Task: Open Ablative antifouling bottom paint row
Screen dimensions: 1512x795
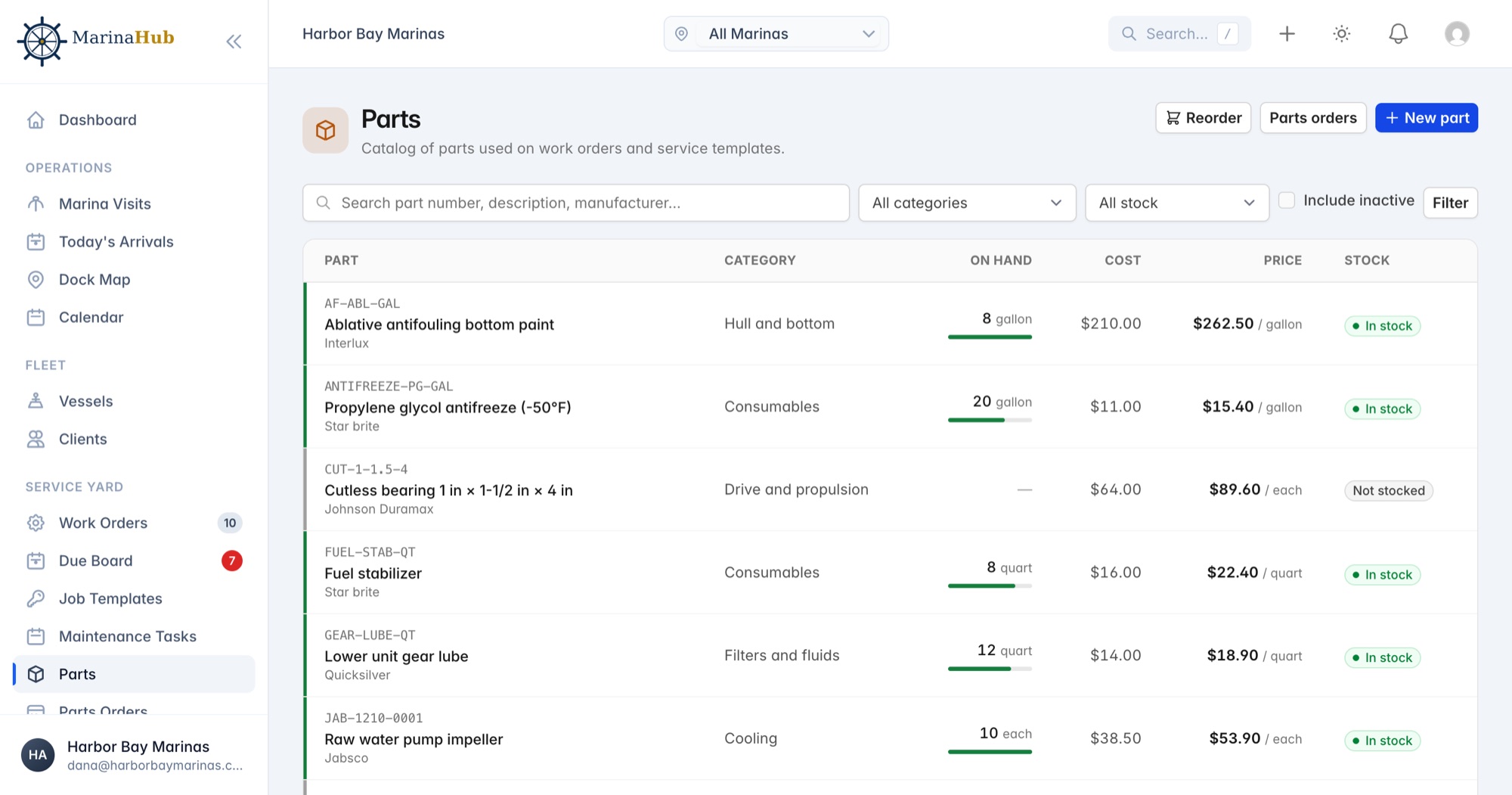Action: click(x=890, y=324)
